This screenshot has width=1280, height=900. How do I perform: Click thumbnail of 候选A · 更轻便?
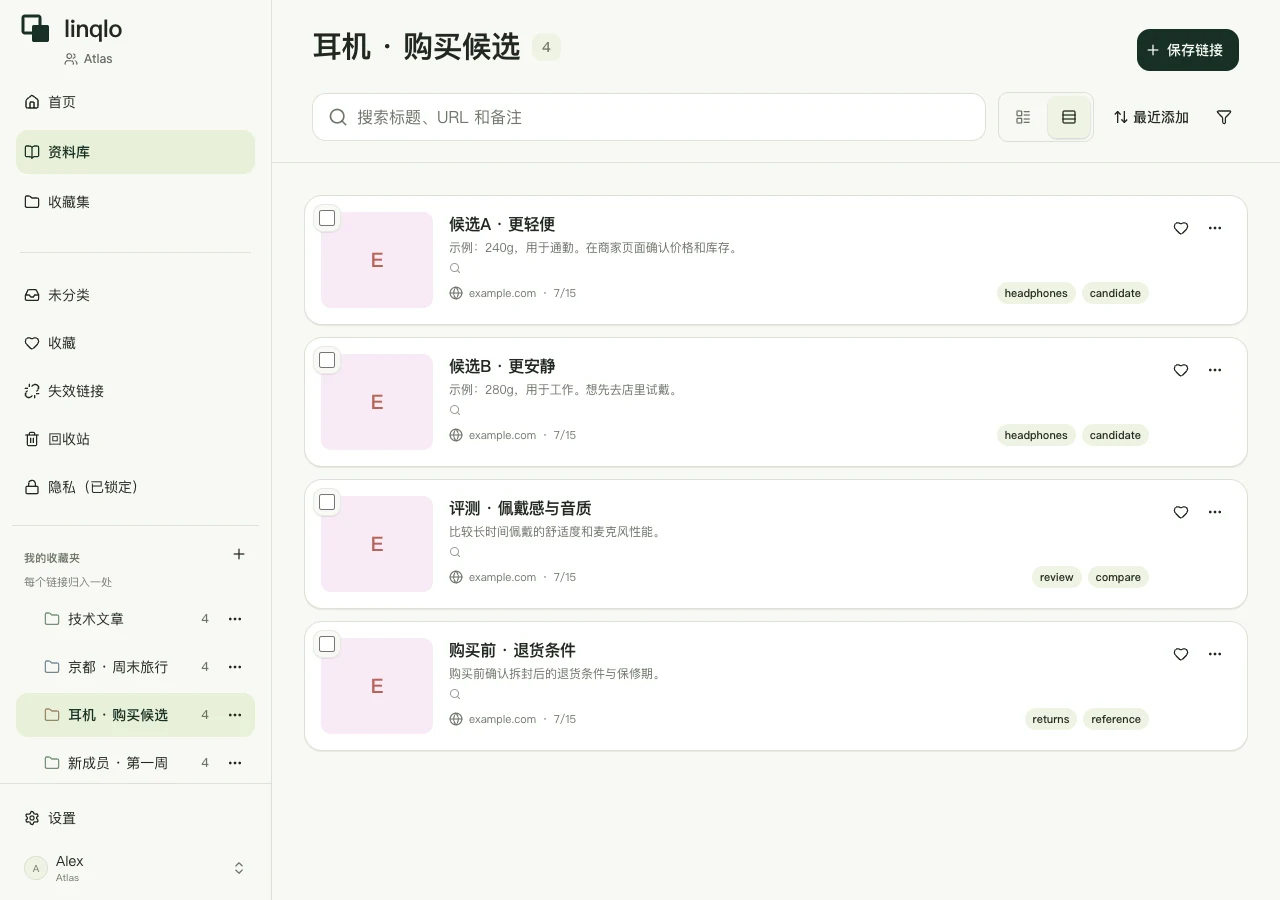[x=377, y=260]
